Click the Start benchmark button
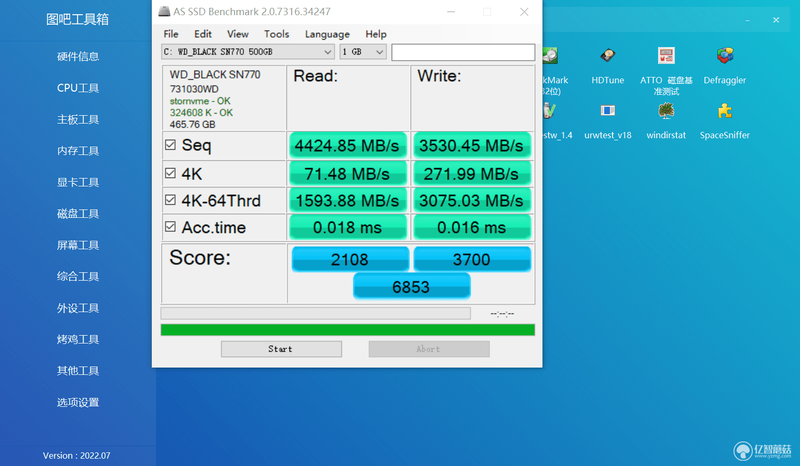 pos(281,349)
